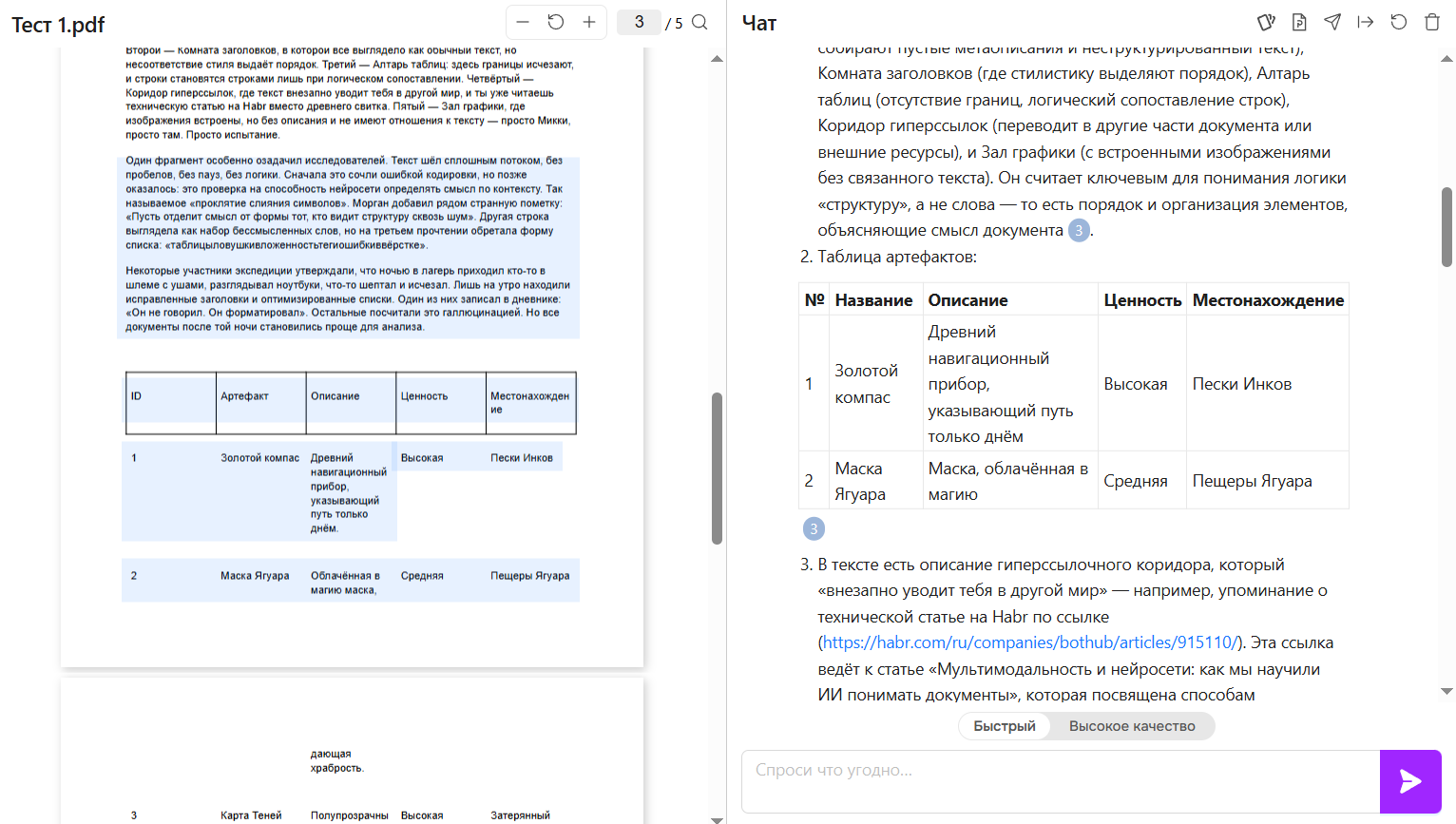Viewport: 1456px width, 824px height.
Task: Send the chat message with the paper plane button
Action: coord(1410,781)
